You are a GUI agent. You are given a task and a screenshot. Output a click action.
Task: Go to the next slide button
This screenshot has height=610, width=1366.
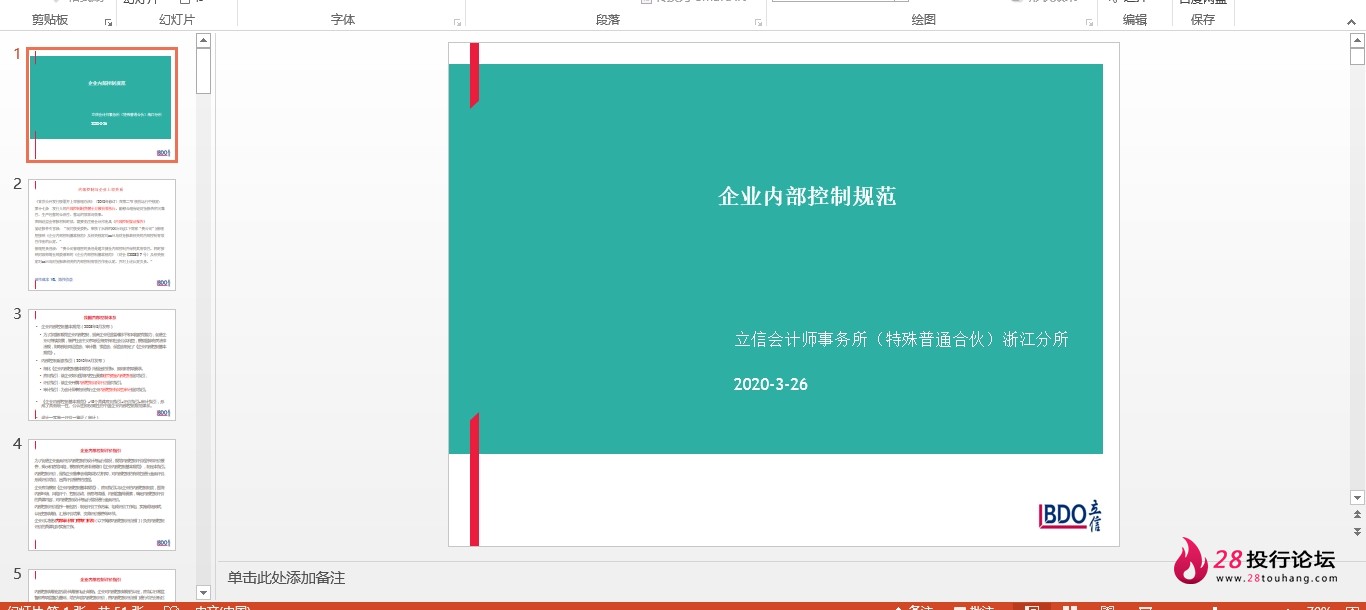[1357, 531]
